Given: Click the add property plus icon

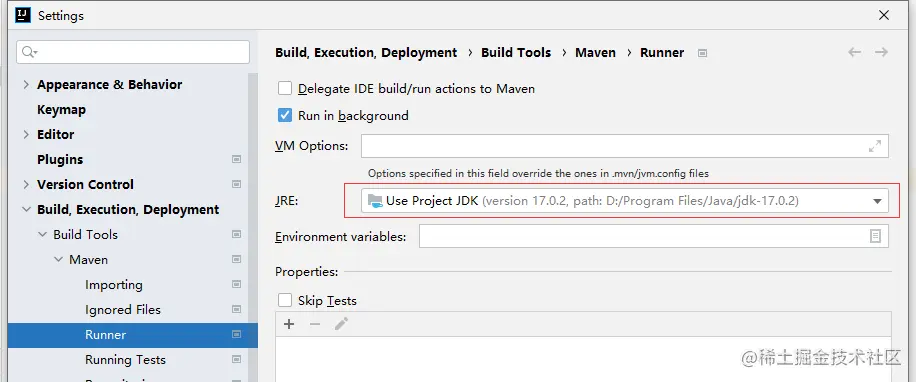Looking at the screenshot, I should pyautogui.click(x=289, y=324).
